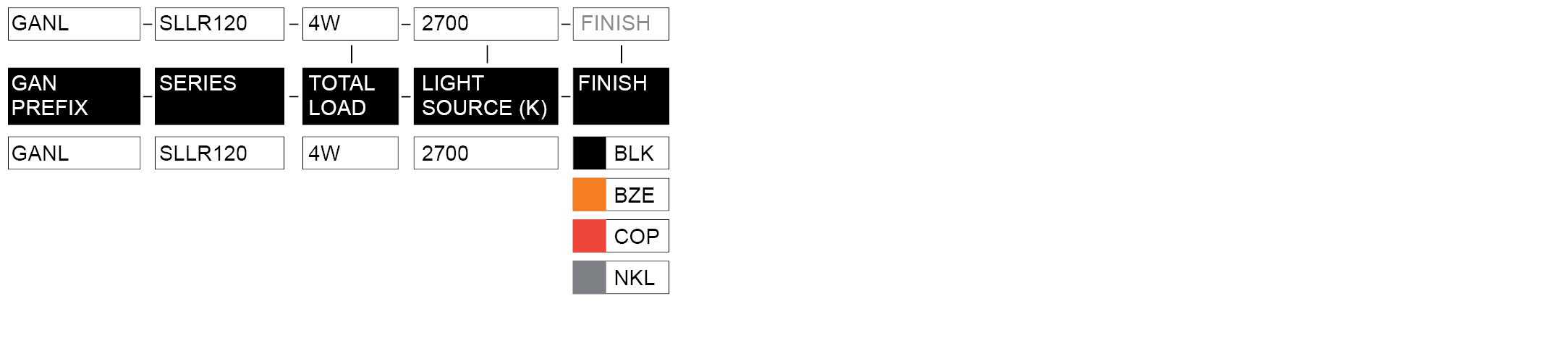
Task: Click the top SLLR120 series field
Action: point(219,24)
